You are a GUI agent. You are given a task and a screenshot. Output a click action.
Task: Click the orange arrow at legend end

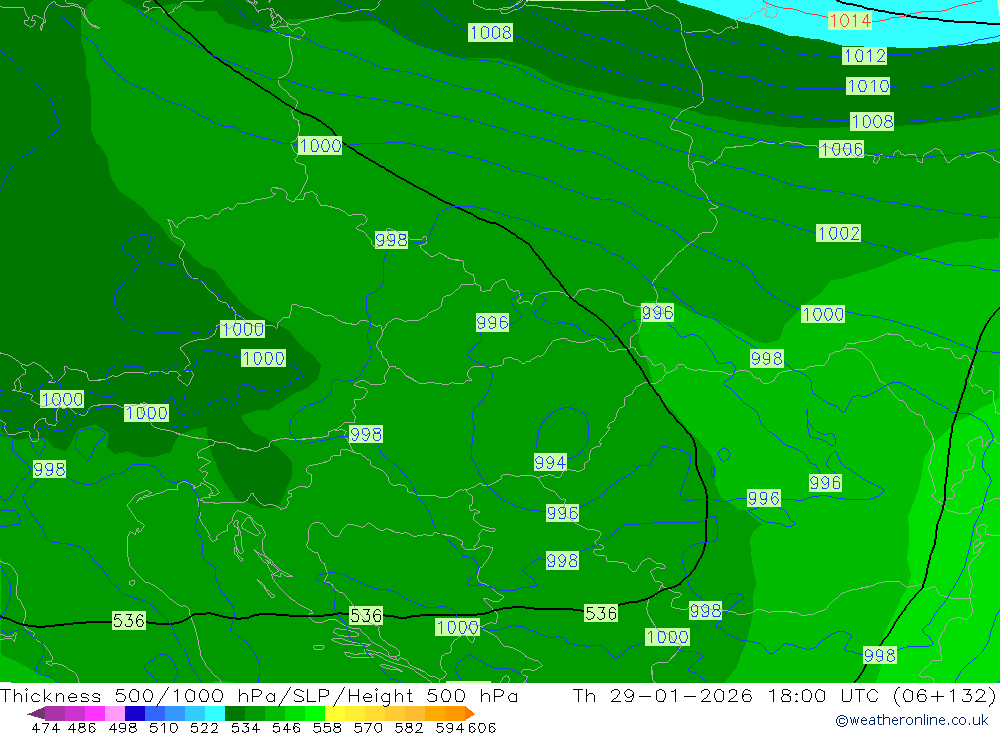tap(469, 713)
